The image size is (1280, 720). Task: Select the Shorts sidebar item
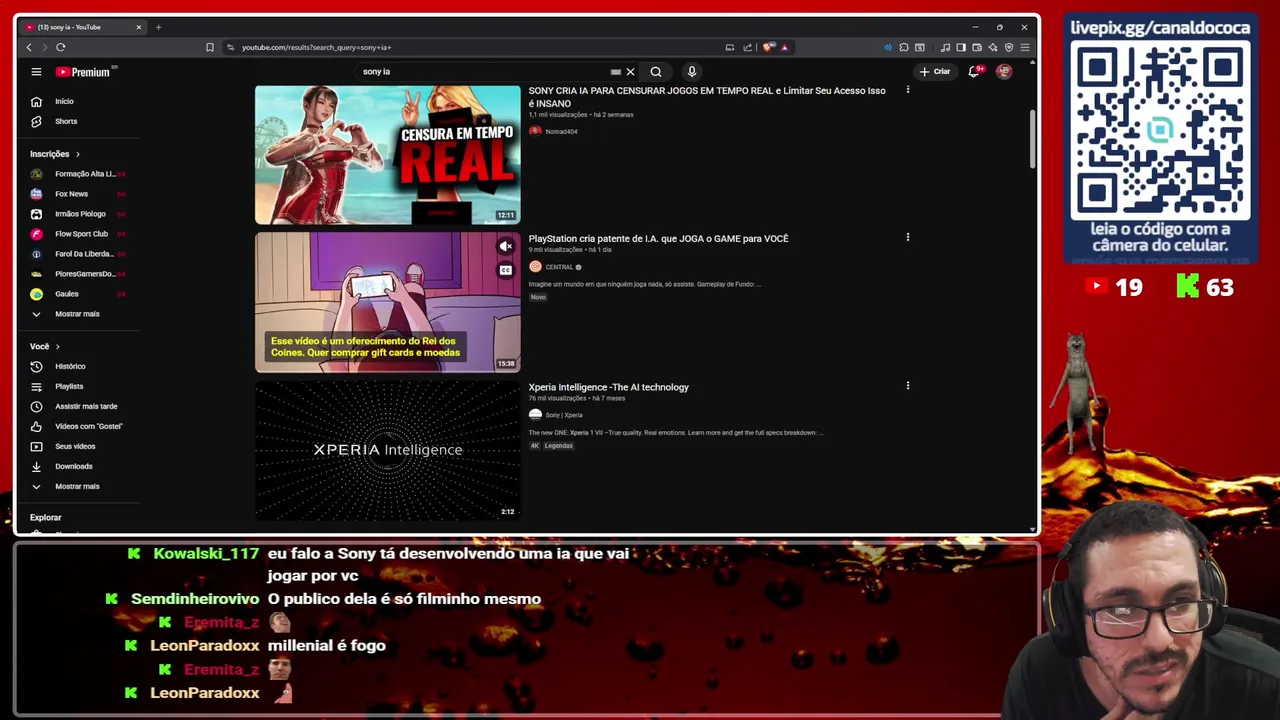click(77, 121)
